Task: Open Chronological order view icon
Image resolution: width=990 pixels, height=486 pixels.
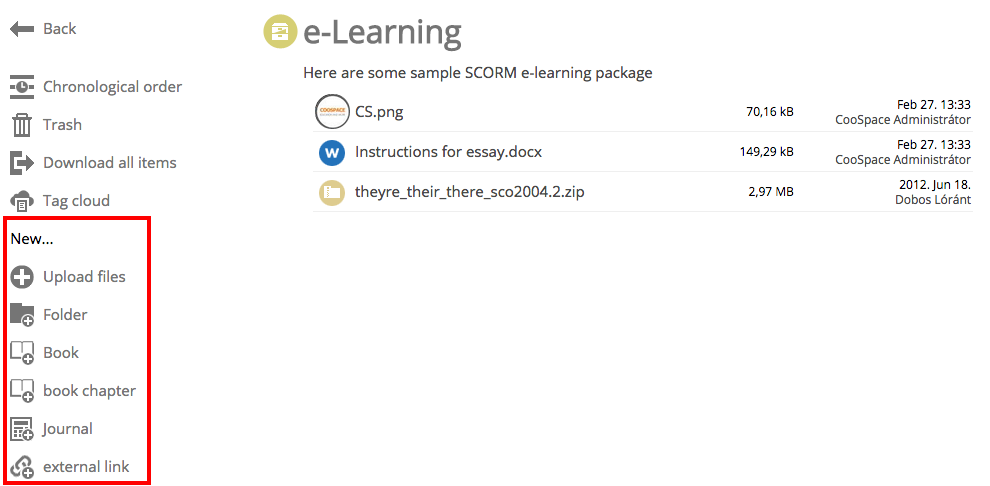Action: (x=22, y=86)
